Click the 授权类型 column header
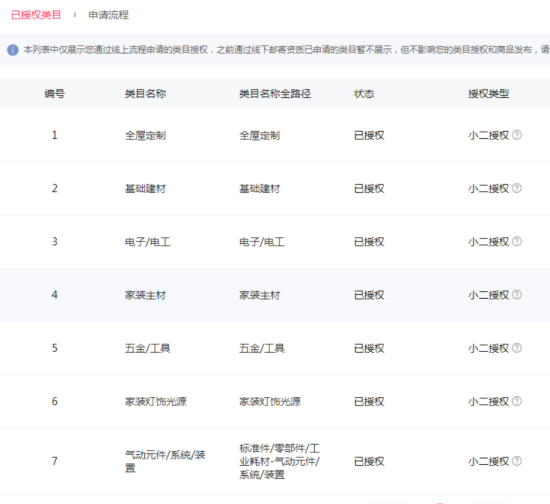The height and width of the screenshot is (504, 550). click(x=488, y=94)
